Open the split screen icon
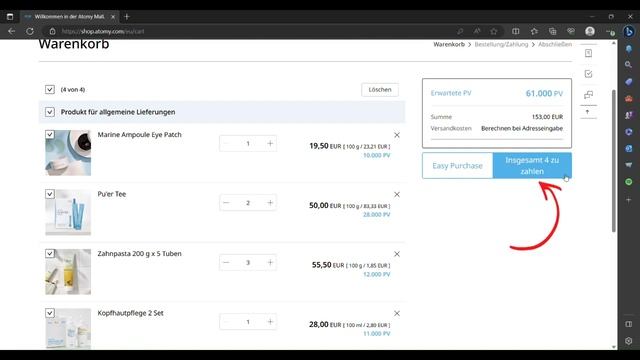The image size is (640, 360). point(516,31)
